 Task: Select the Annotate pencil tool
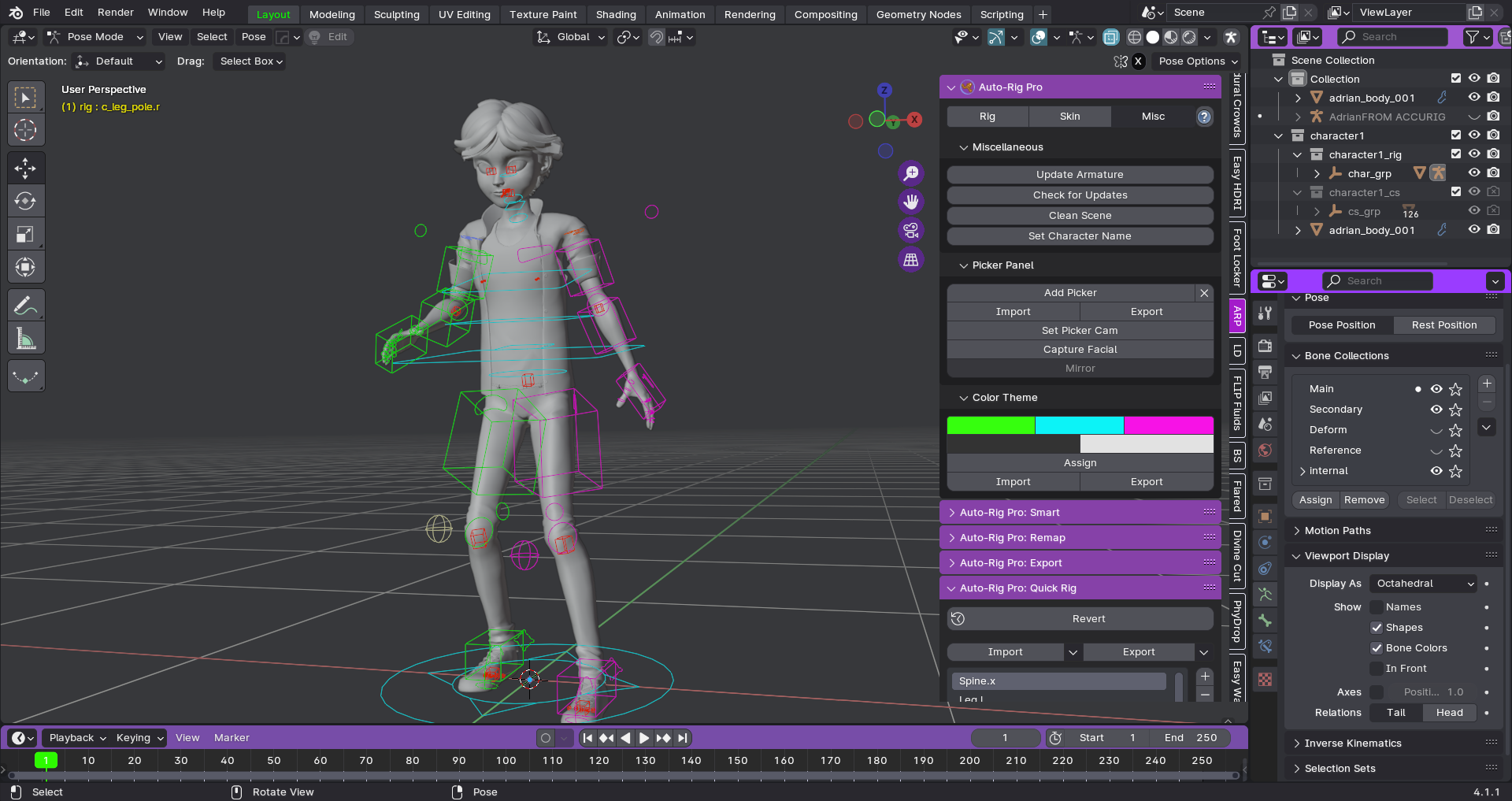coord(25,305)
